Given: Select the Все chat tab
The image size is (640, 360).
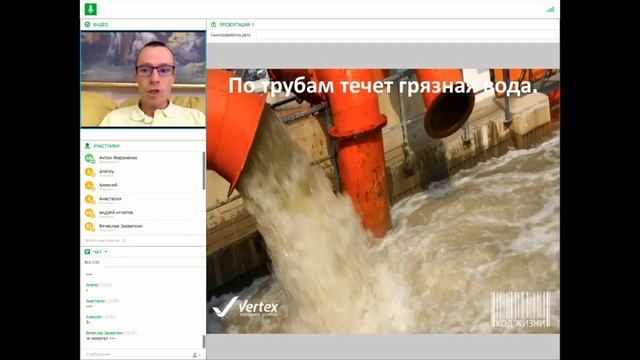Looking at the screenshot, I should 93,262.
